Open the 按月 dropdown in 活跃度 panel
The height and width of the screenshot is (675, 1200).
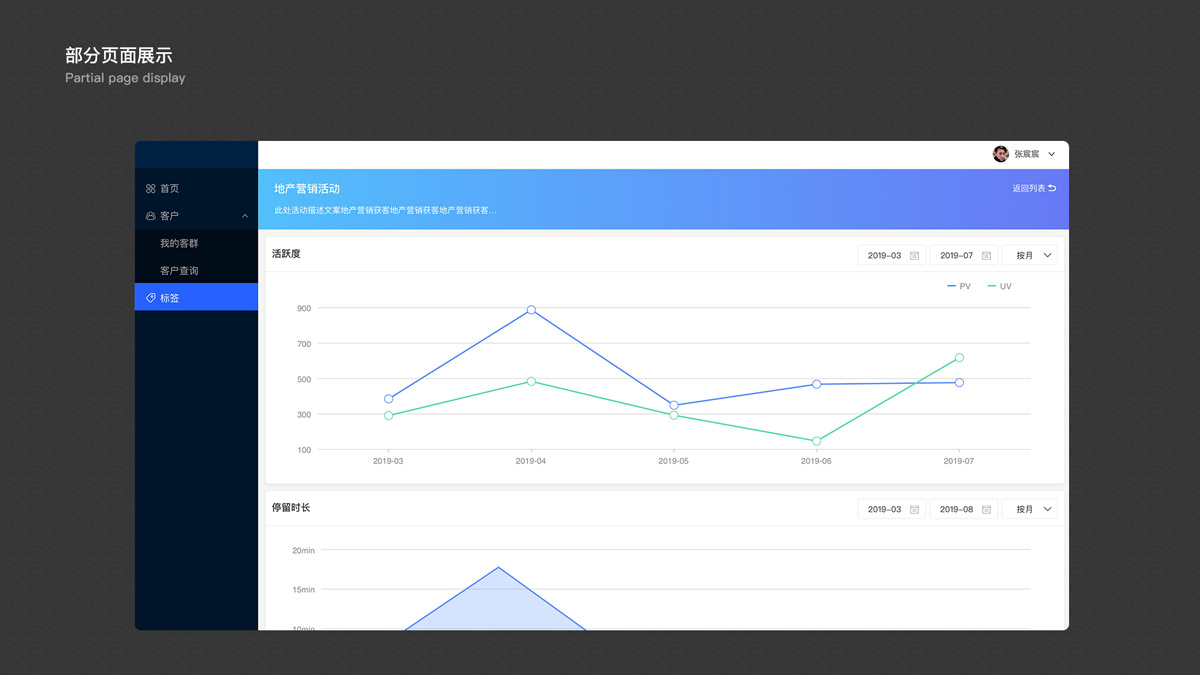pyautogui.click(x=1030, y=256)
